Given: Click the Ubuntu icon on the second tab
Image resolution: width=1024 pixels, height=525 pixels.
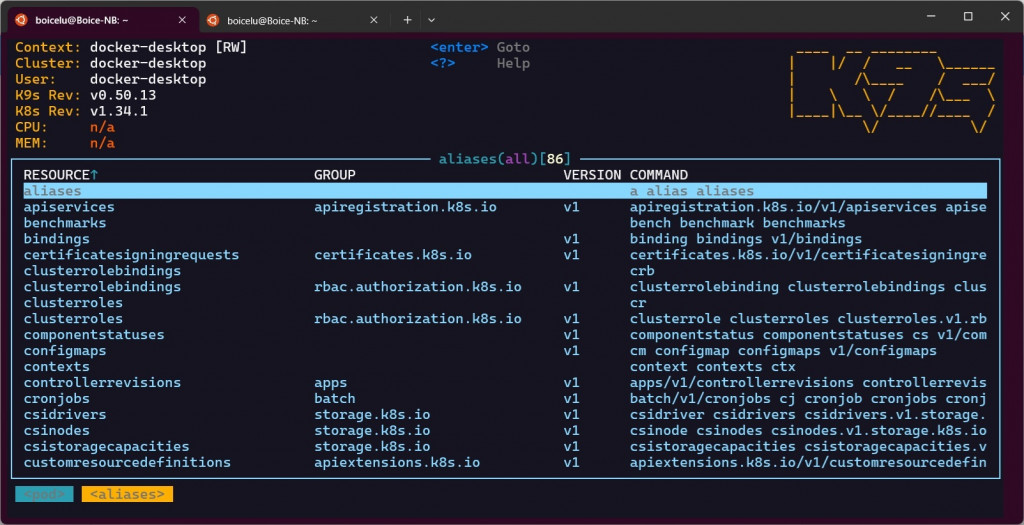Looking at the screenshot, I should coord(213,20).
